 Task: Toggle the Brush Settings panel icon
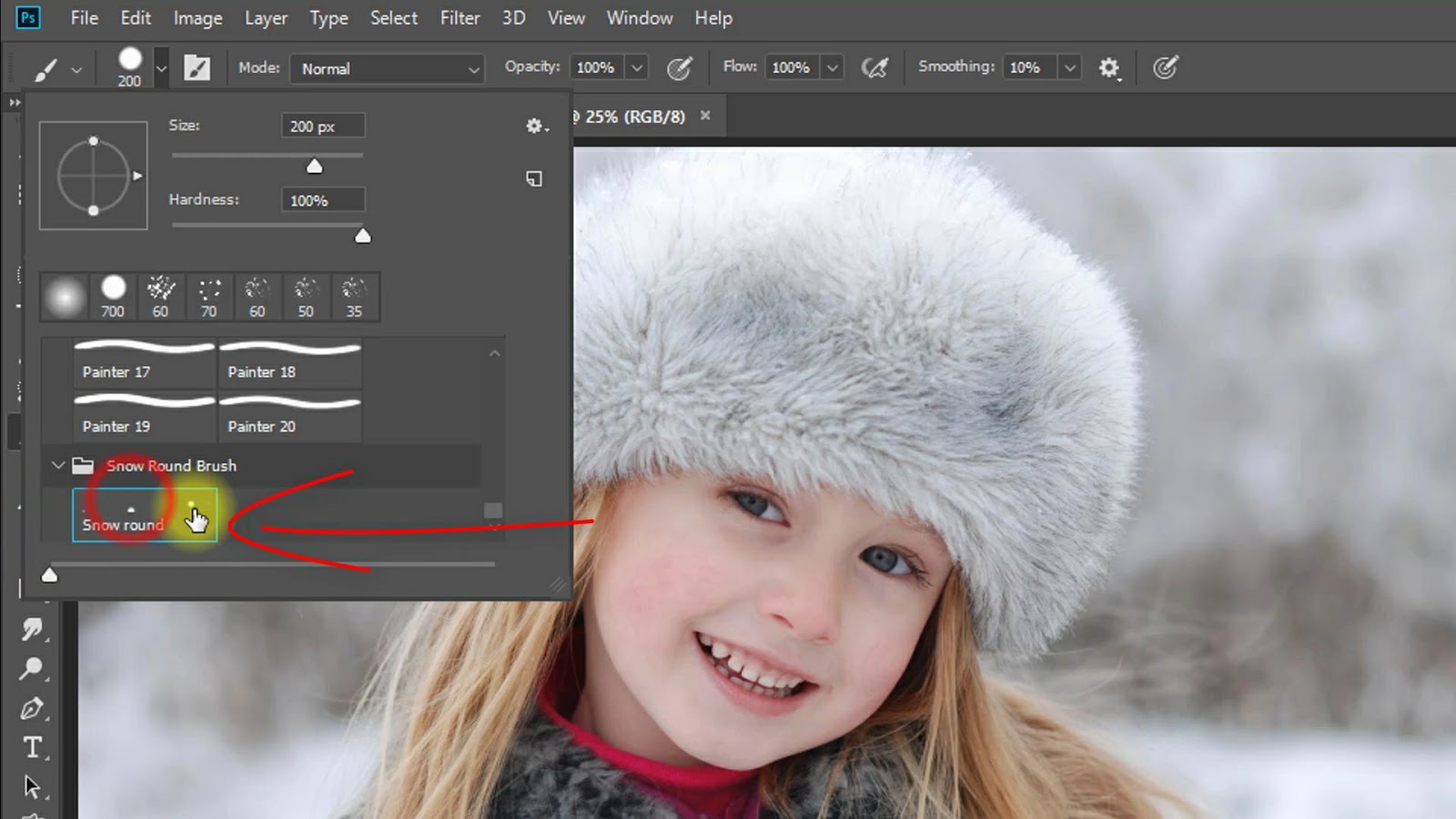[x=197, y=67]
